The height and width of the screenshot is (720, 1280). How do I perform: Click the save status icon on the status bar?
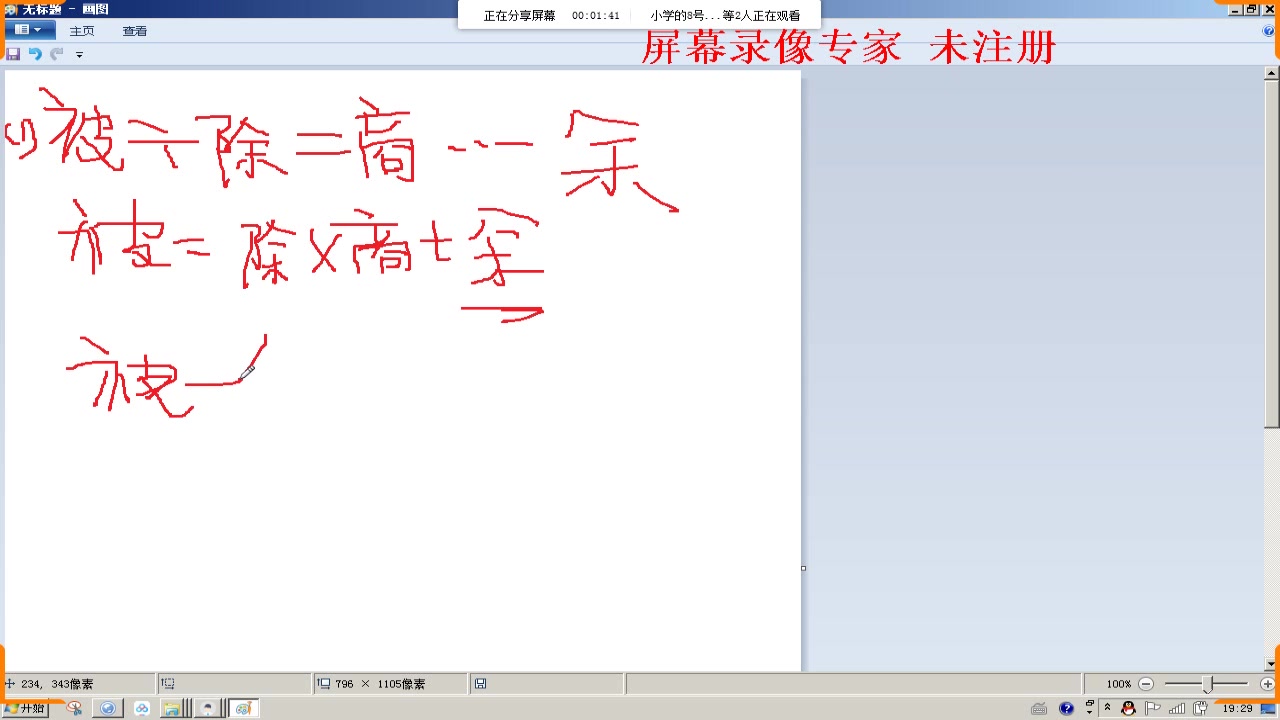[481, 683]
